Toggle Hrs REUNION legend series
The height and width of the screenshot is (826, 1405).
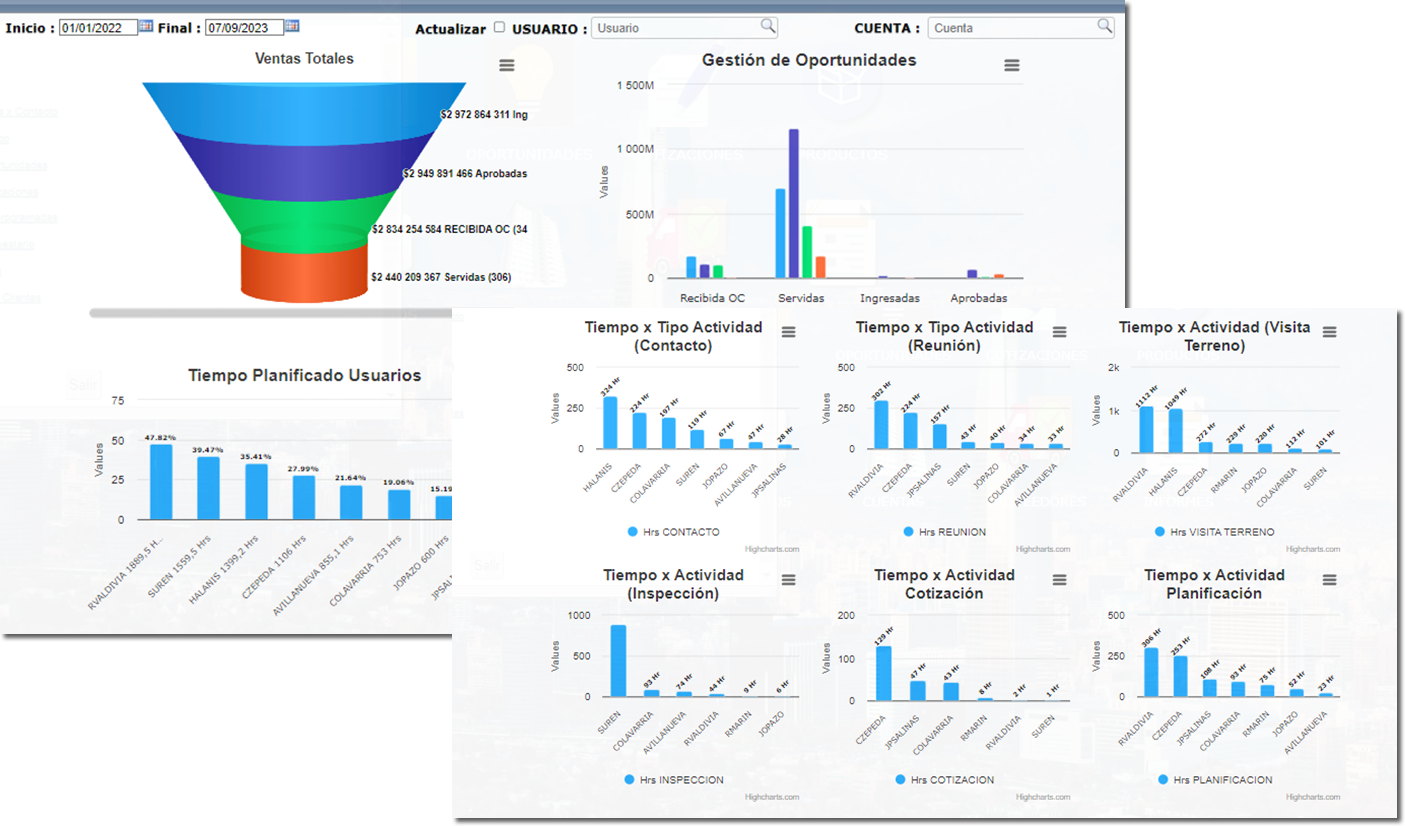(944, 532)
